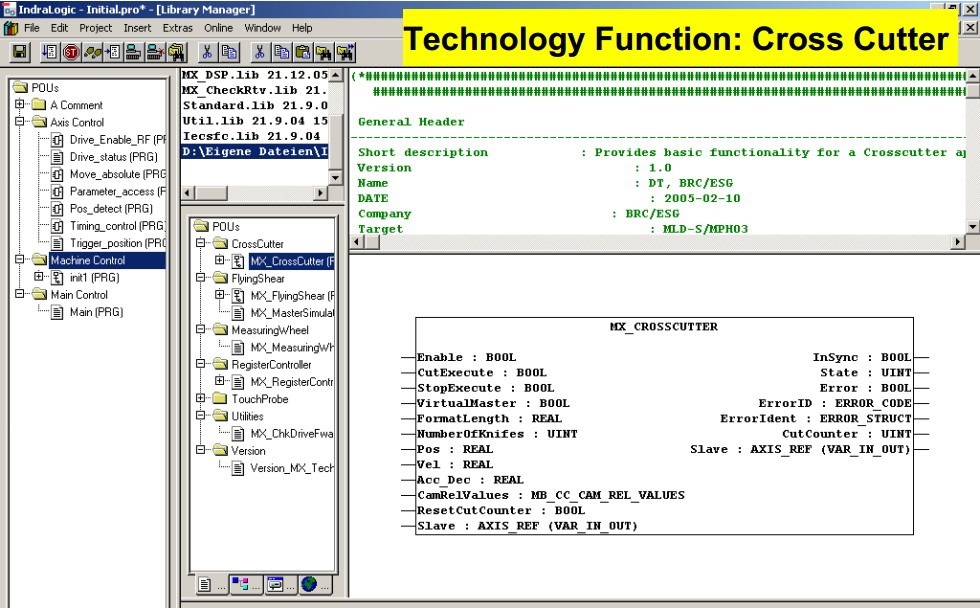980x608 pixels.
Task: Select MX_CheckRtv.lib in library list
Action: tap(254, 90)
